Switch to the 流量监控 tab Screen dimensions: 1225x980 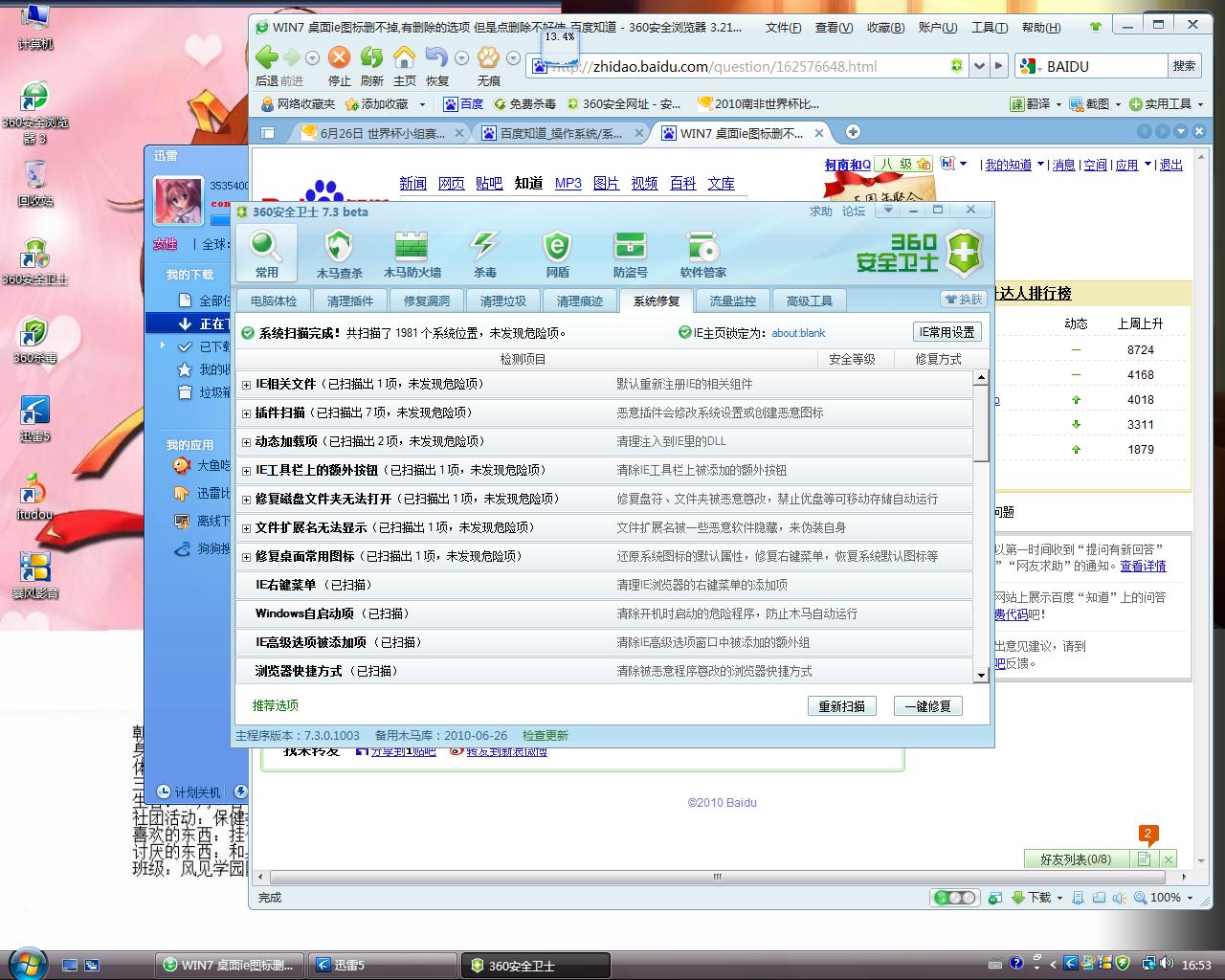tap(733, 301)
